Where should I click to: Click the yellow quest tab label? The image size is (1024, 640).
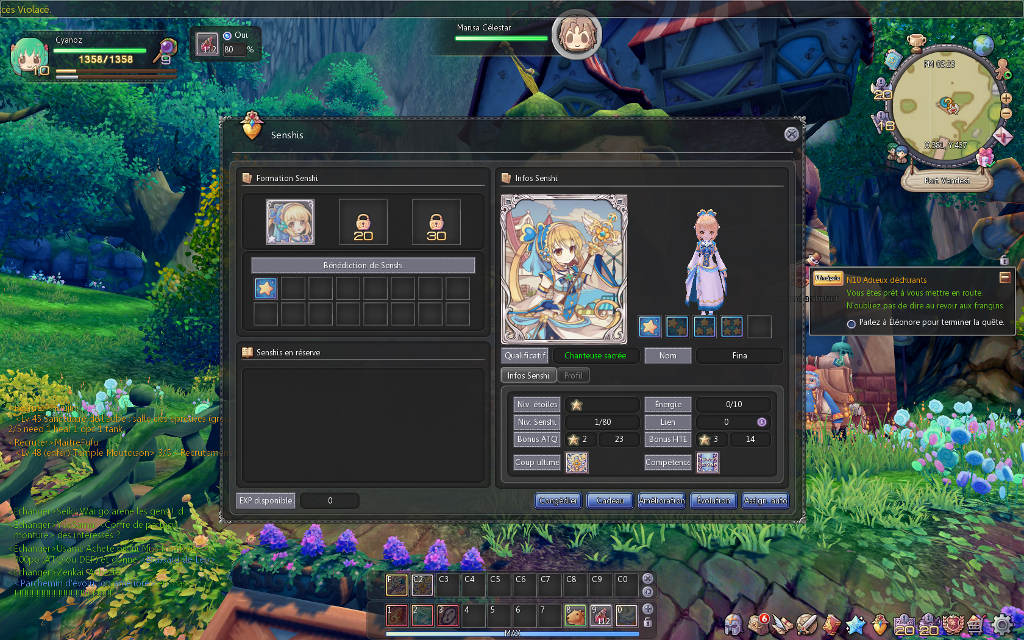pos(827,278)
